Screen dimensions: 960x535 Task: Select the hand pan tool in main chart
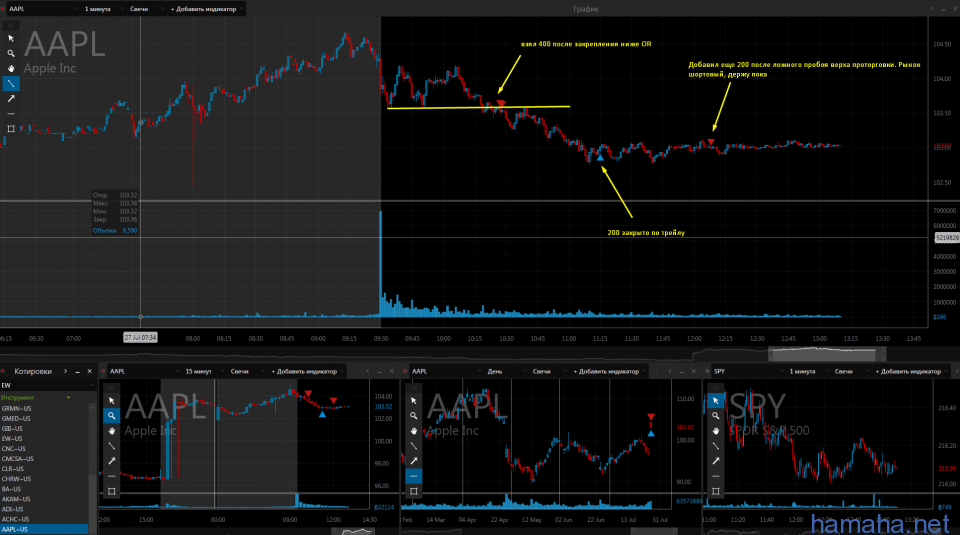pos(11,69)
